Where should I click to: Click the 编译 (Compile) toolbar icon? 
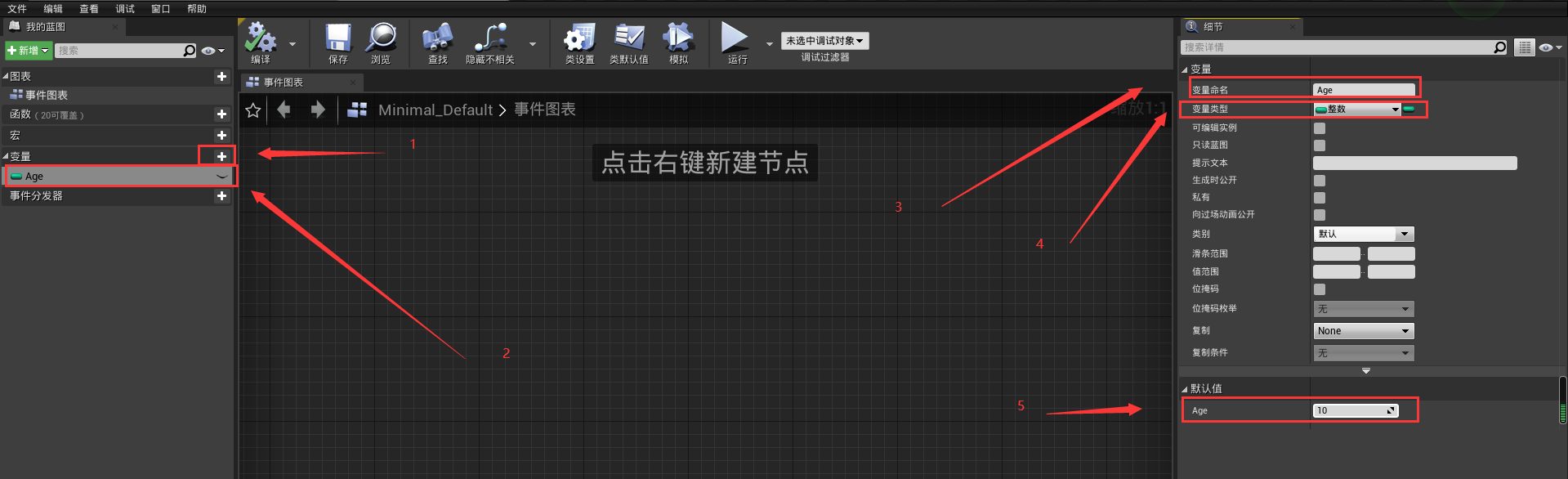[261, 38]
